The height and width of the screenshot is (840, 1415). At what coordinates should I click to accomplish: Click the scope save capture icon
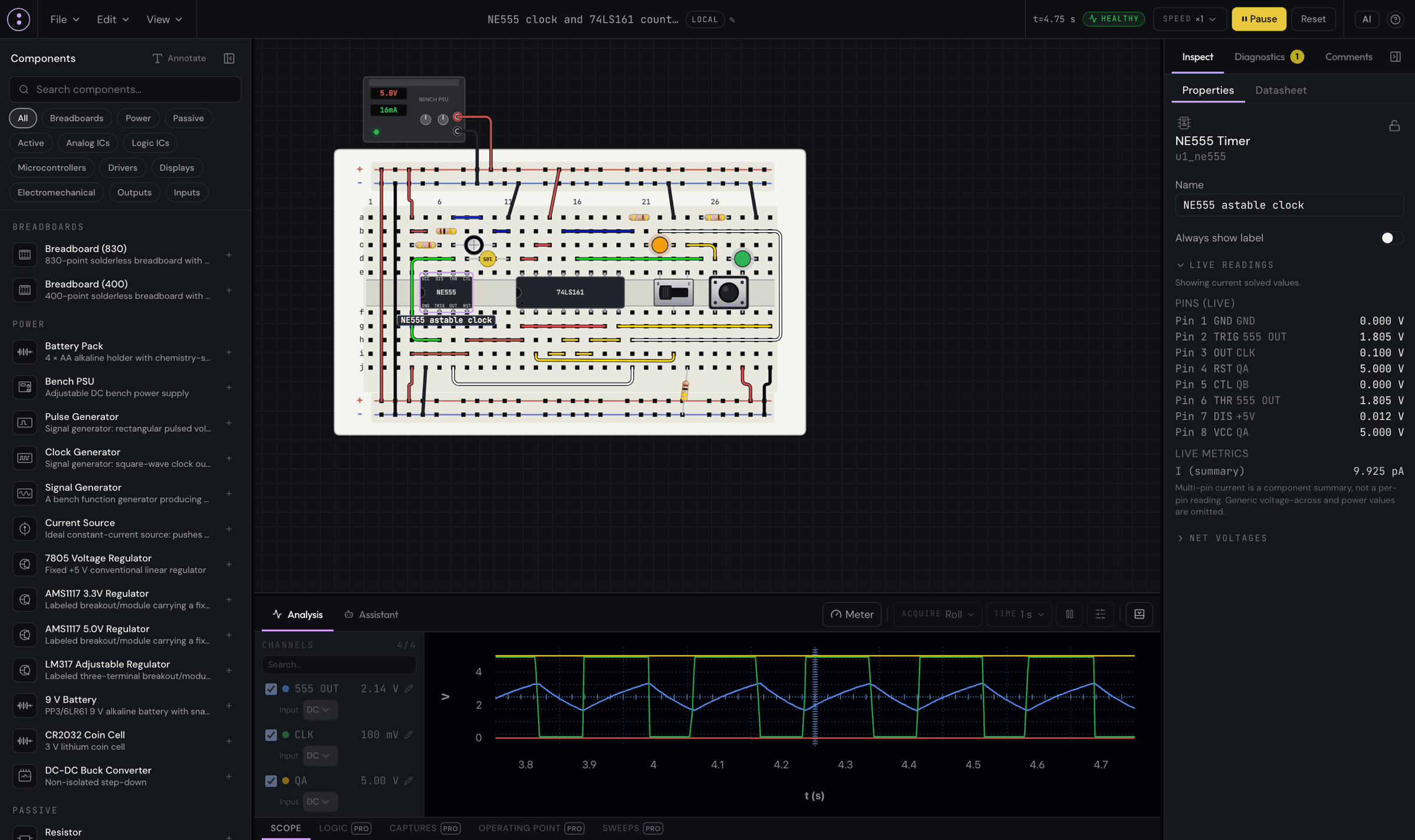1139,614
